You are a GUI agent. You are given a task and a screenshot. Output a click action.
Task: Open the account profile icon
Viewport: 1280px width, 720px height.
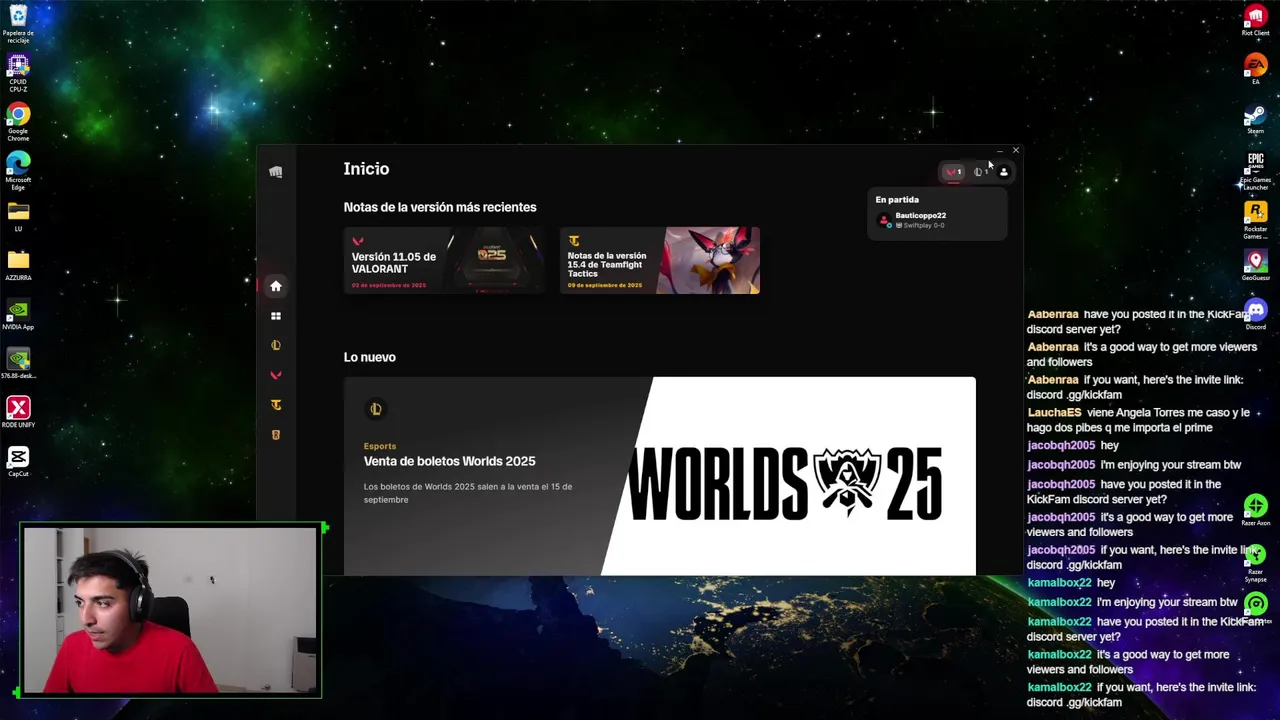pos(1004,172)
